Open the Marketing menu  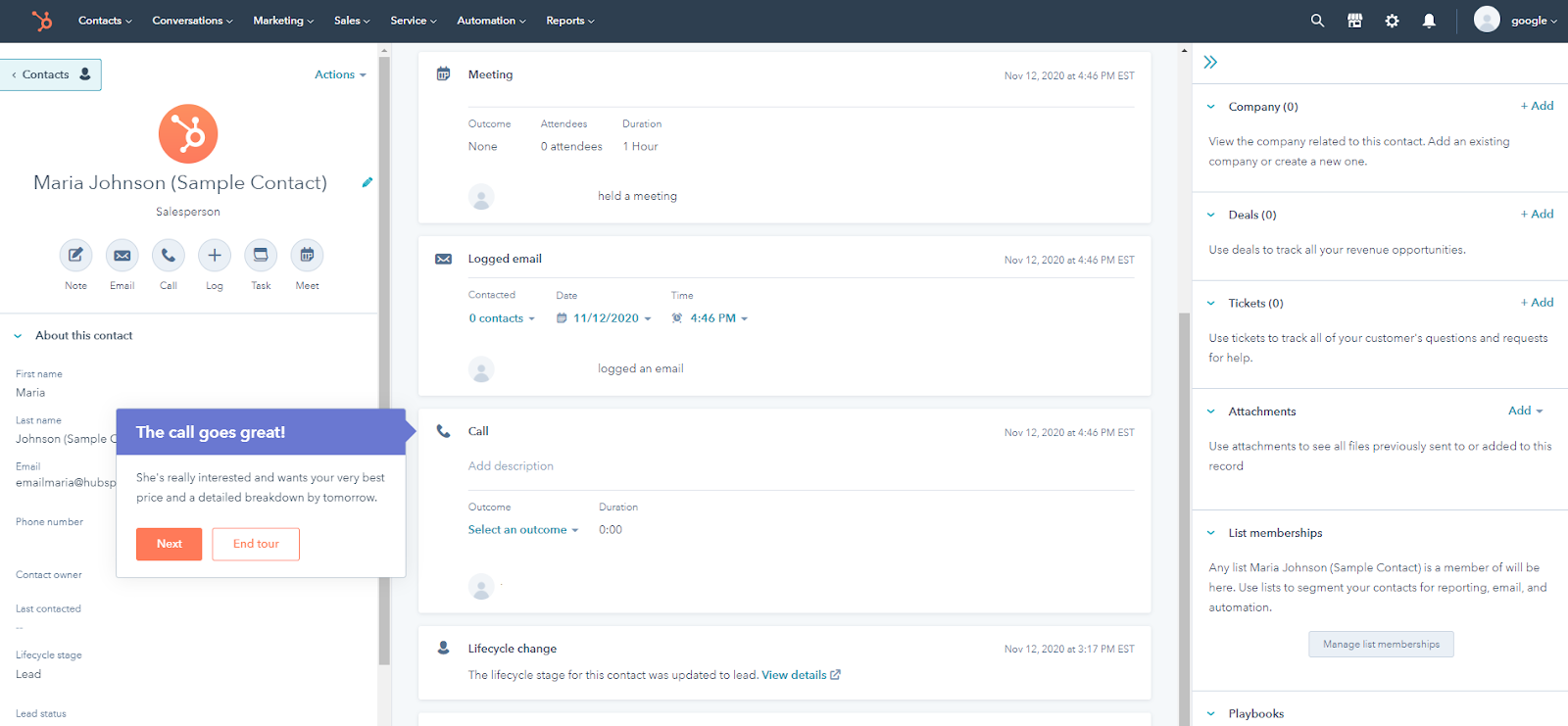click(x=283, y=21)
